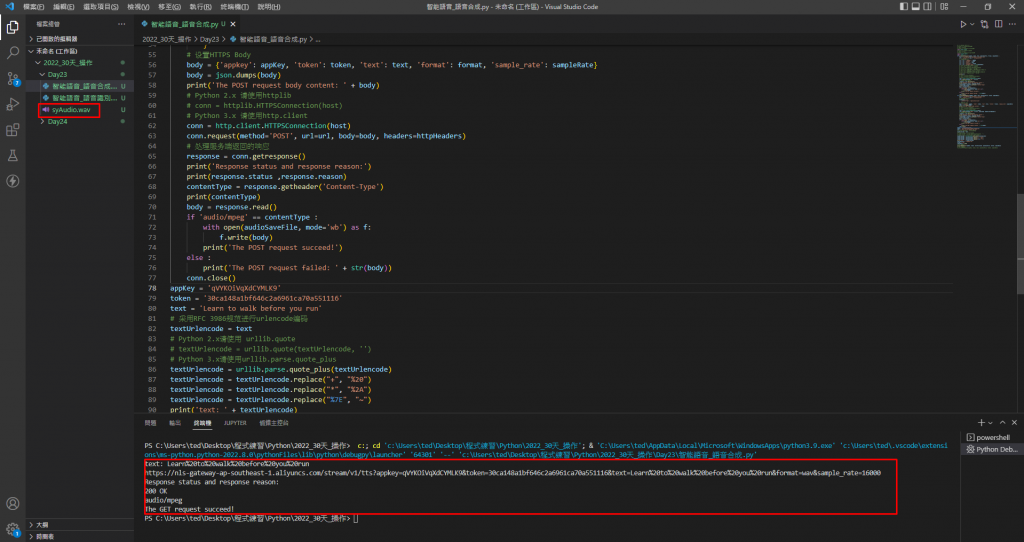
Task: Click the VS Code logo icon
Action: 9,7
